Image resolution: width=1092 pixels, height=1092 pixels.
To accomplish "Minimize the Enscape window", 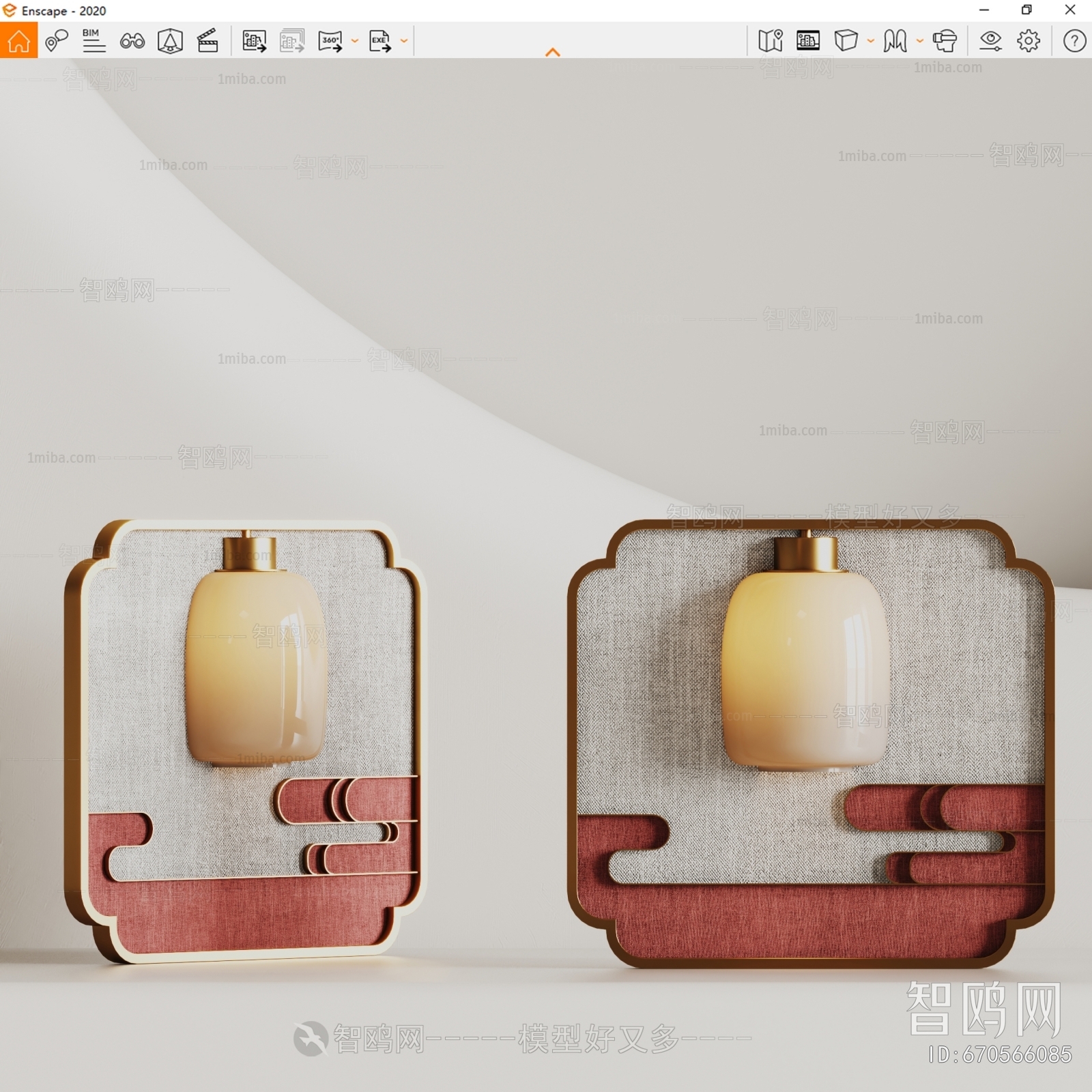I will [x=984, y=10].
